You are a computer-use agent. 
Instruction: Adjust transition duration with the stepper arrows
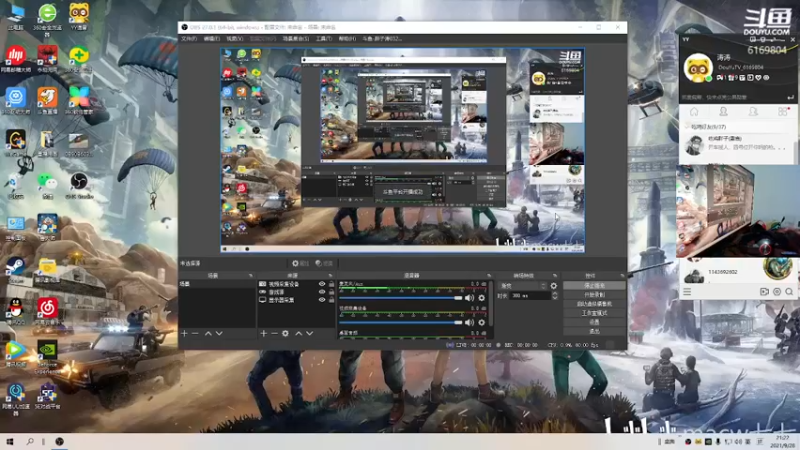tap(555, 295)
